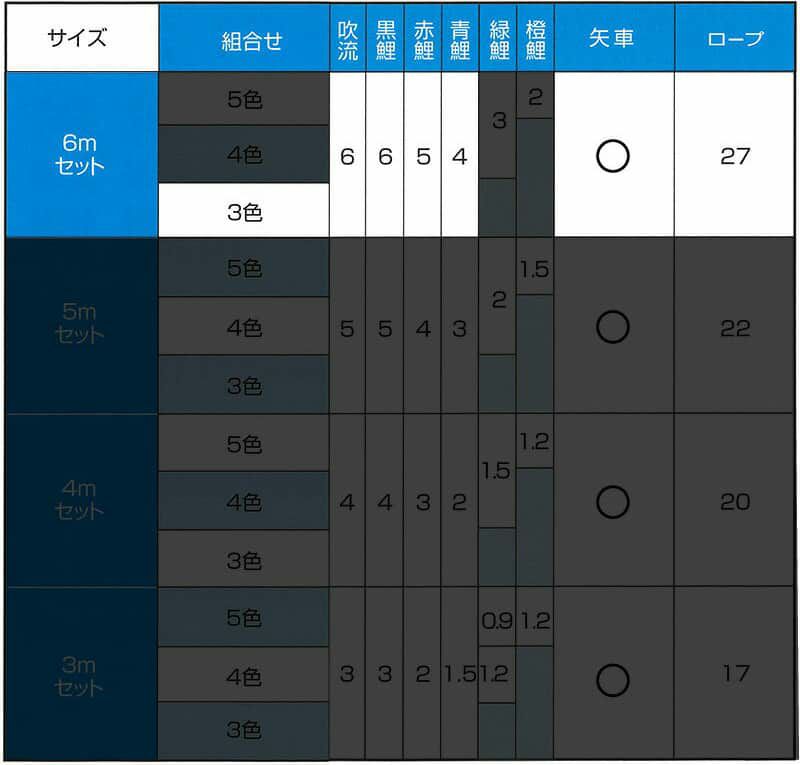
Task: Pick 5色 combination in the 4m set
Action: [x=244, y=443]
